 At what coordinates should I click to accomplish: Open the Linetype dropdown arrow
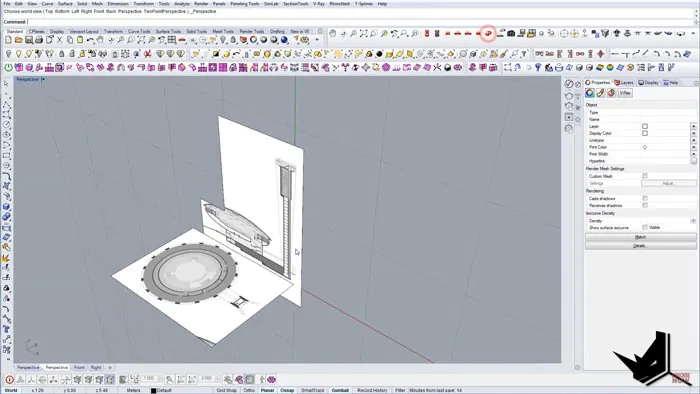coord(693,140)
